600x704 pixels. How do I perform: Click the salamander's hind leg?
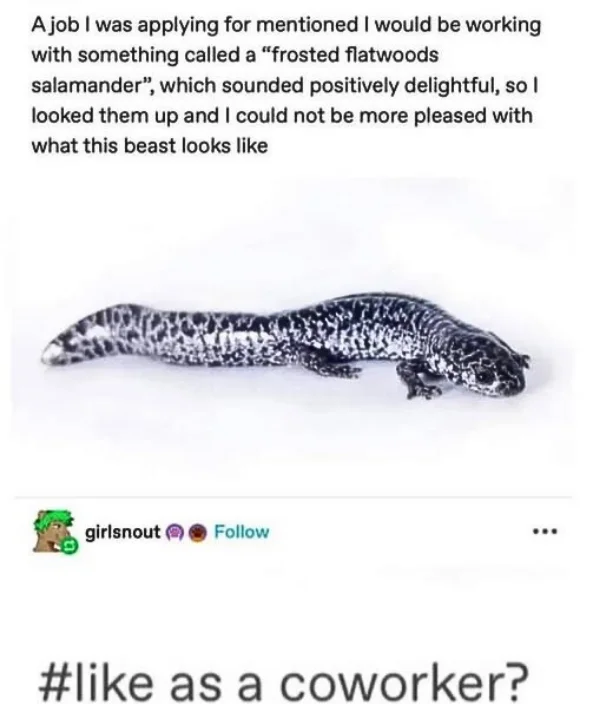(330, 366)
